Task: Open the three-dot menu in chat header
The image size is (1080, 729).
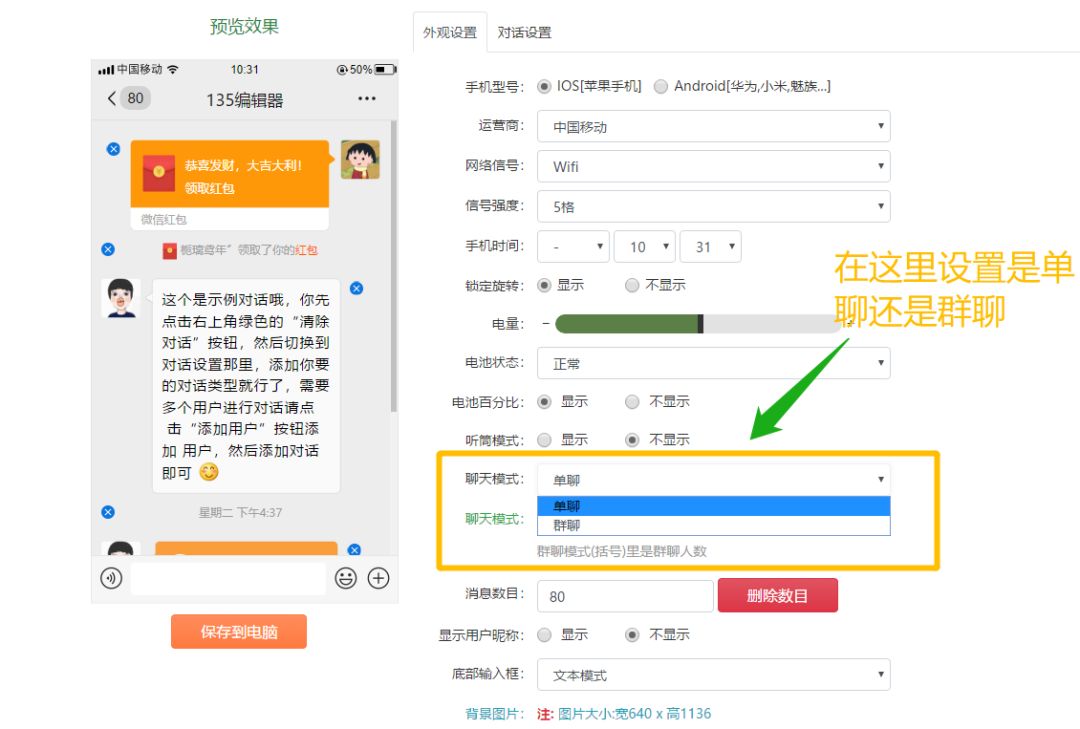Action: 366,99
